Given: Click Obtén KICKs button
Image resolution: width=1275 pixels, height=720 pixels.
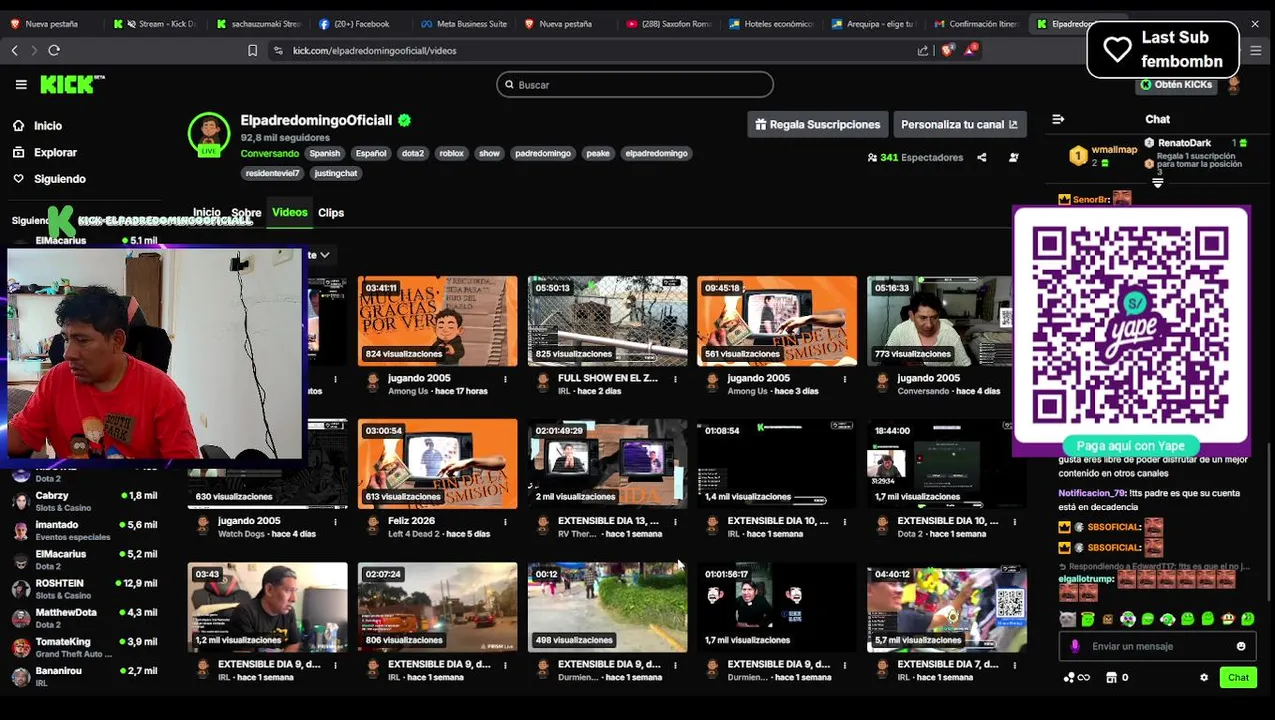Looking at the screenshot, I should pos(1177,85).
